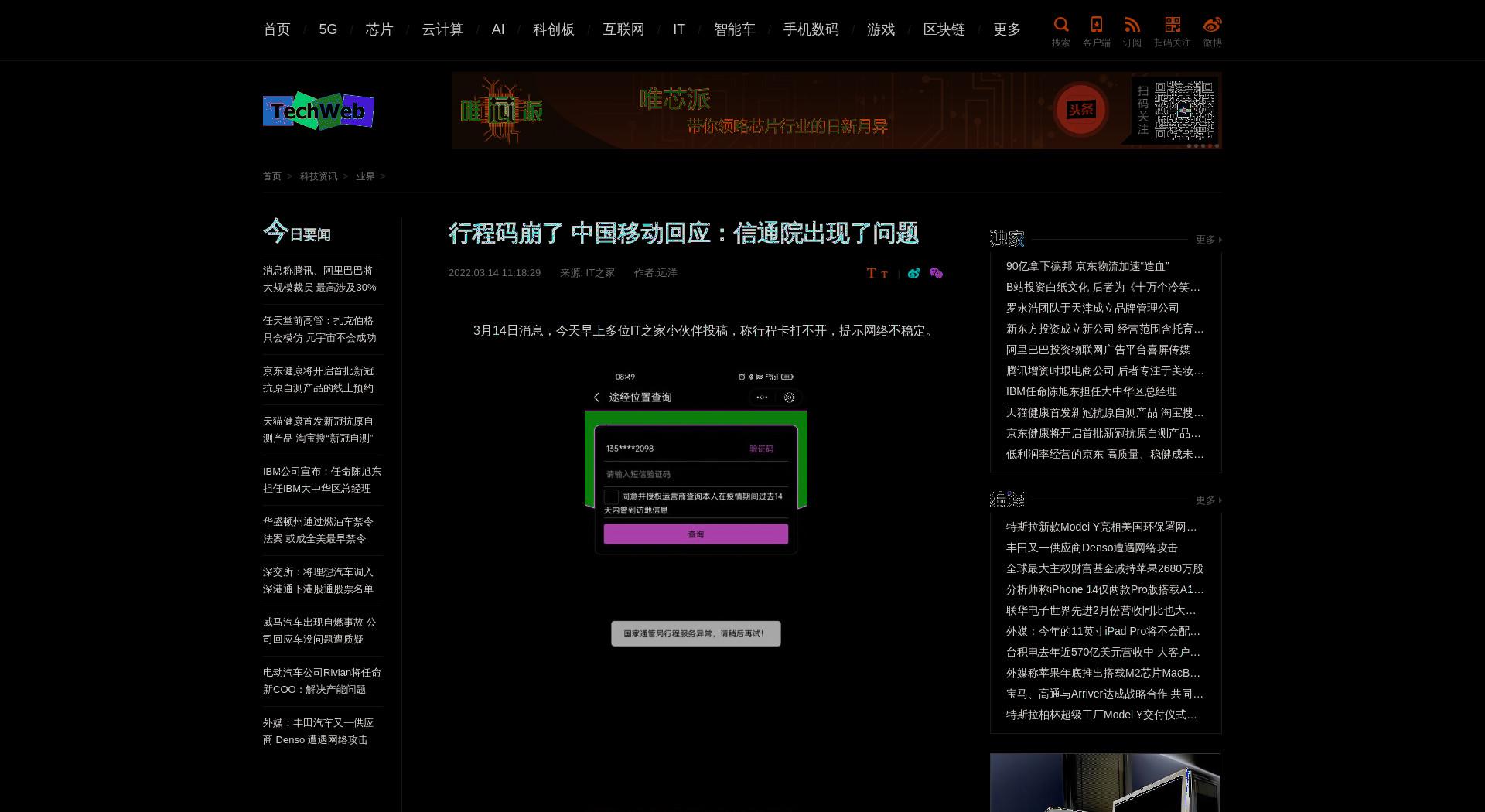The width and height of the screenshot is (1485, 812).
Task: Open 丰田又一供应商Denso遭遇网络攻击
Action: 1091,548
